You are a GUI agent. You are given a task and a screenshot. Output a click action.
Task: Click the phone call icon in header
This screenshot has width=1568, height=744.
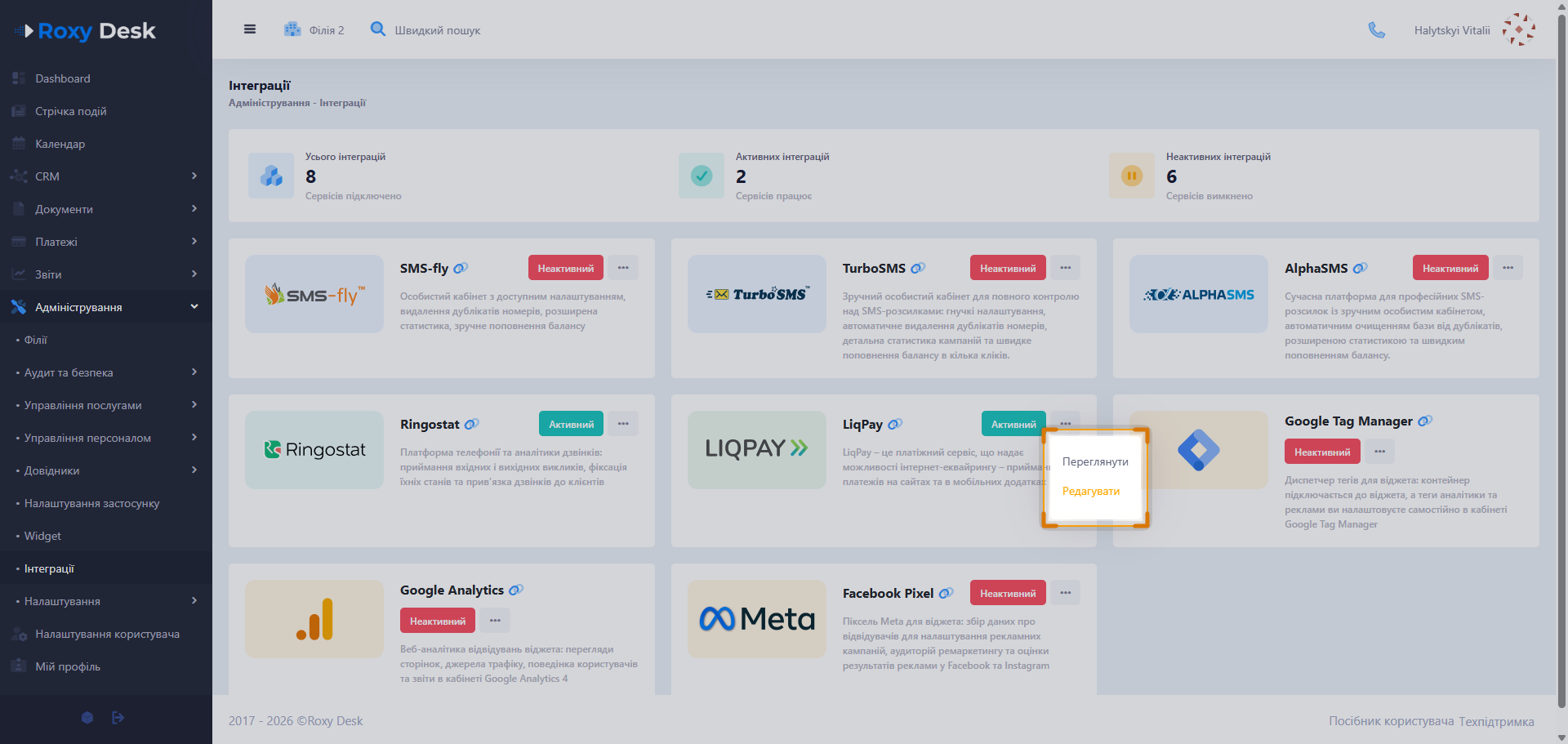pyautogui.click(x=1377, y=30)
